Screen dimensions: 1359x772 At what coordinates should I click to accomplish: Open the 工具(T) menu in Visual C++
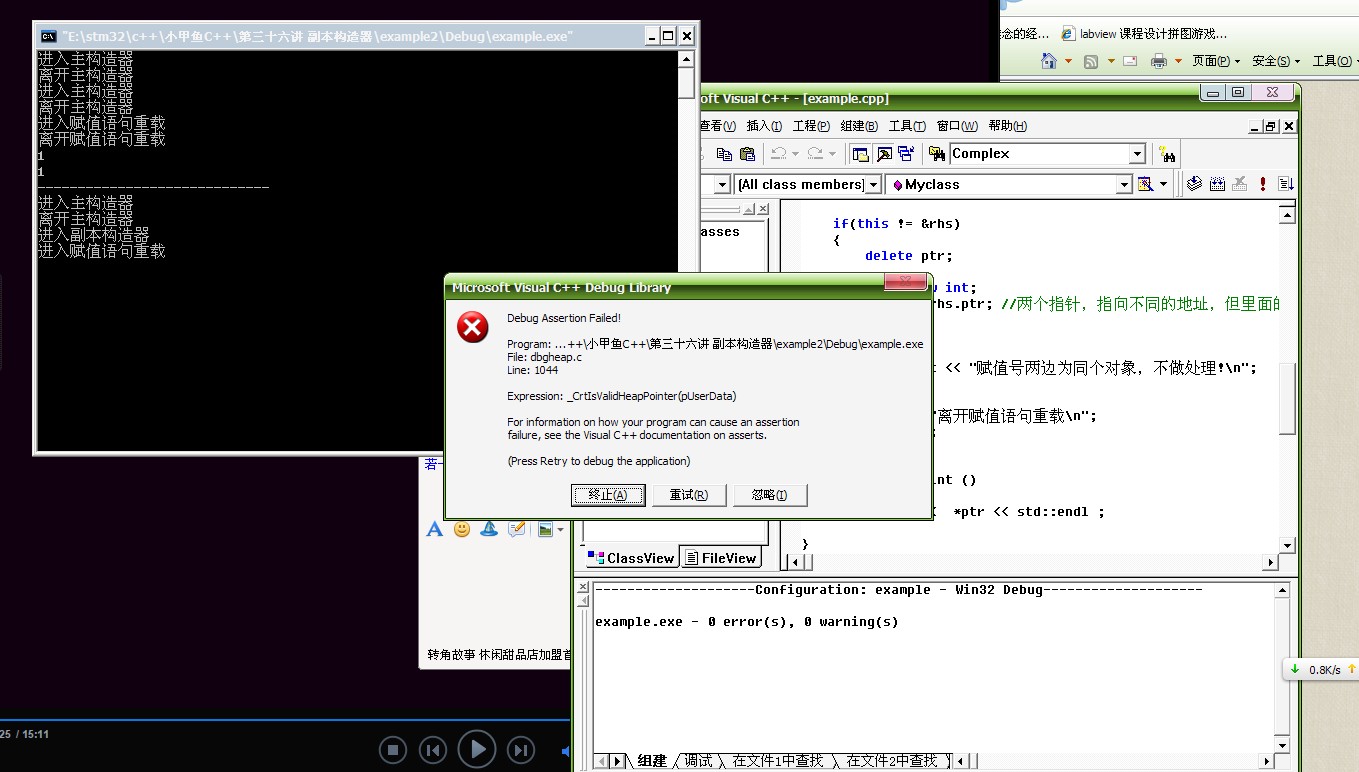click(x=907, y=126)
